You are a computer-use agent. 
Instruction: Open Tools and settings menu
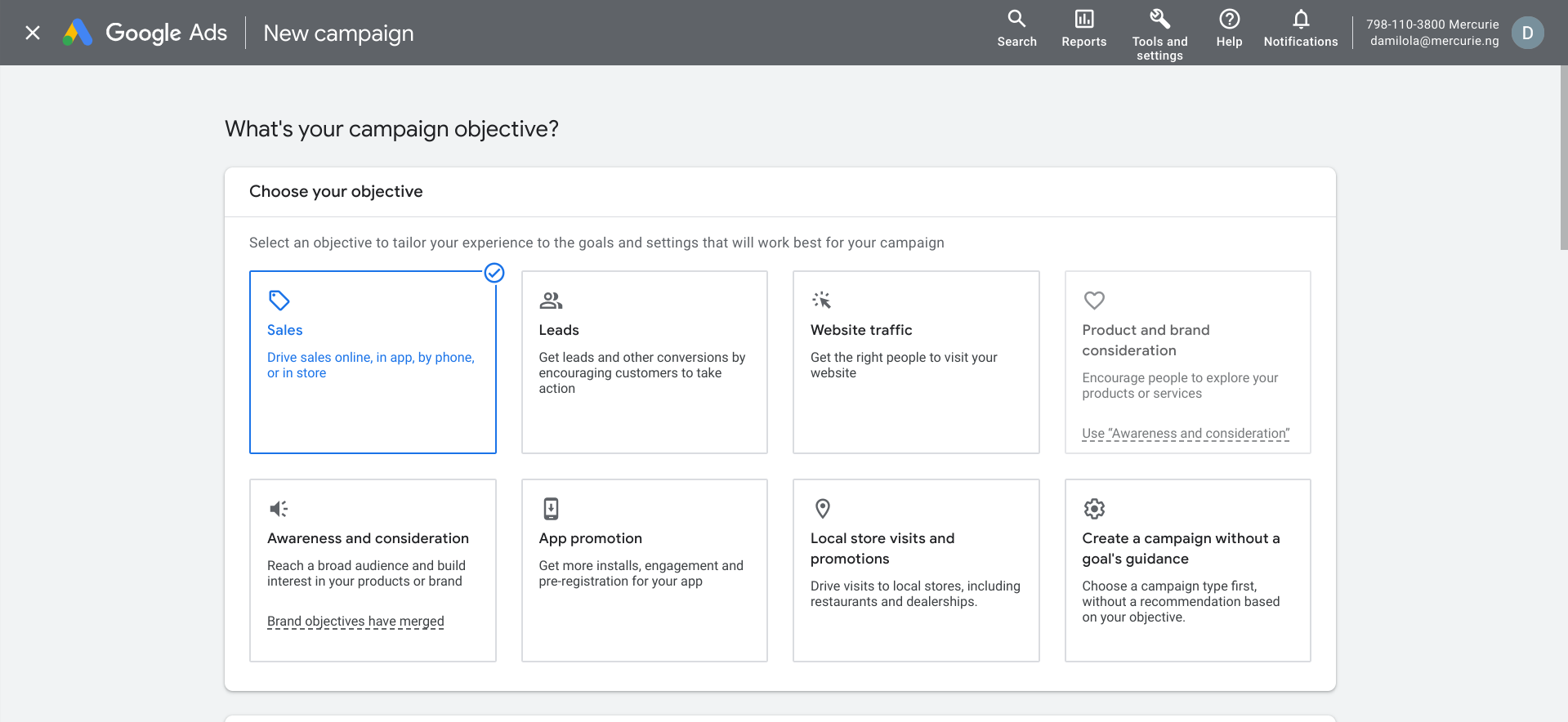tap(1159, 34)
